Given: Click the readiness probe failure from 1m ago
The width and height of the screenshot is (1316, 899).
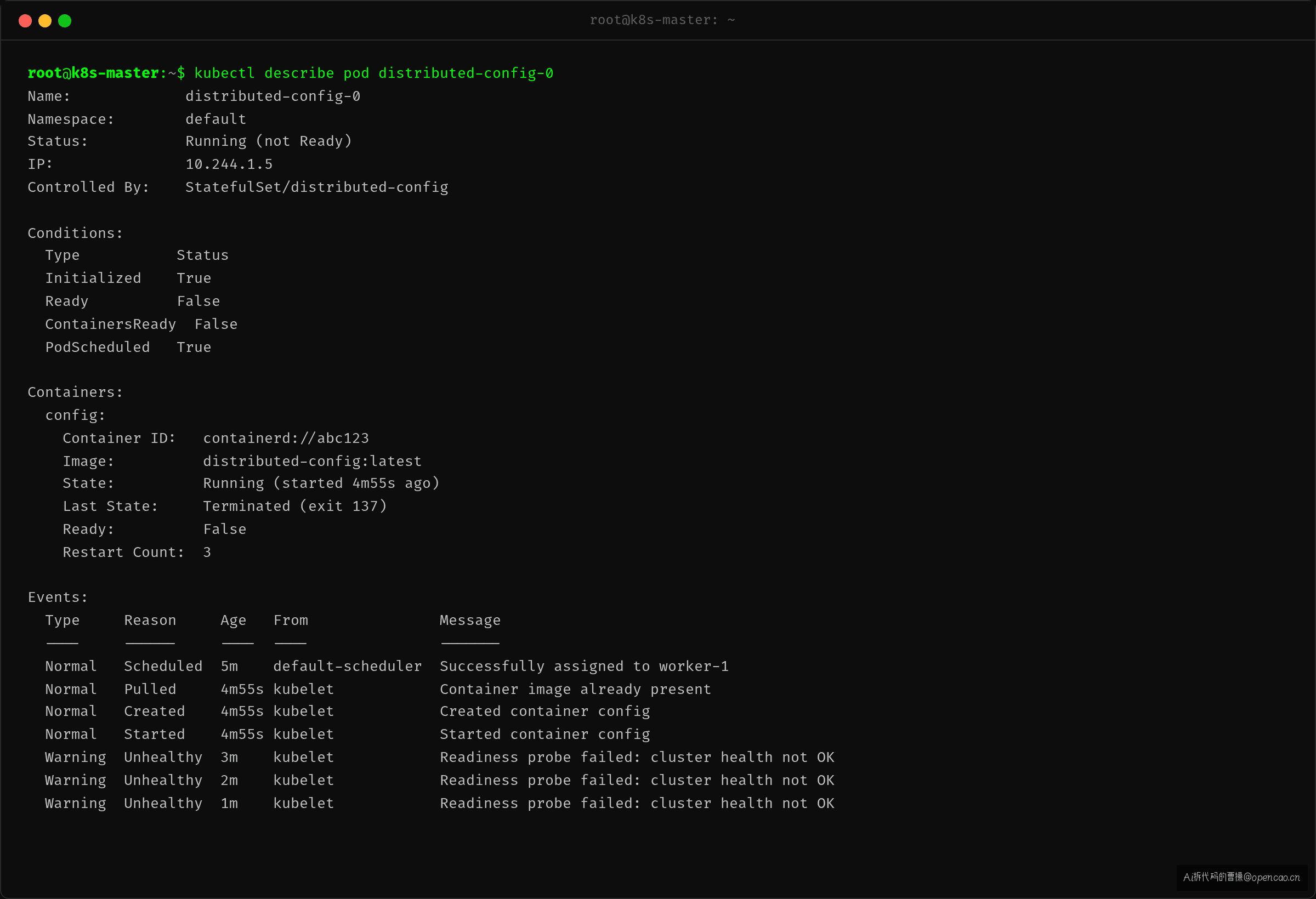Looking at the screenshot, I should (x=637, y=803).
